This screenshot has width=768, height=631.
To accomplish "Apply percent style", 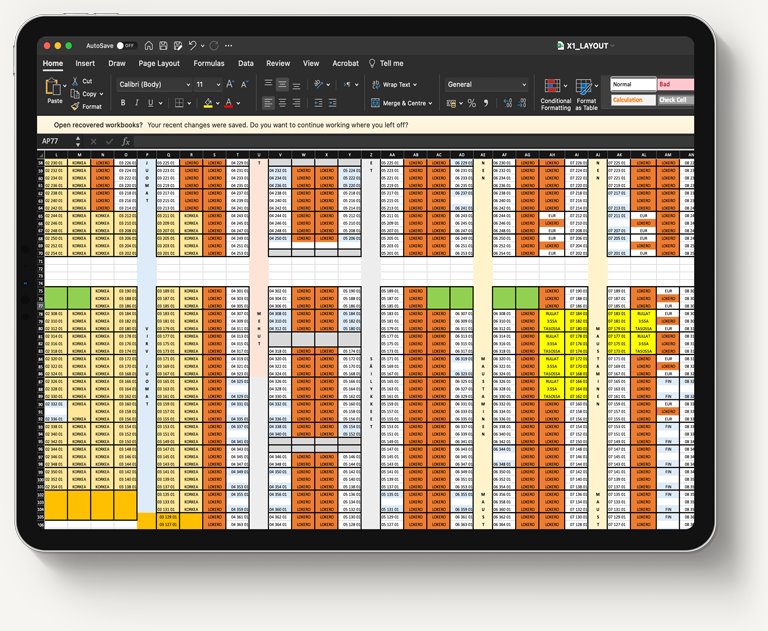I will click(x=472, y=103).
